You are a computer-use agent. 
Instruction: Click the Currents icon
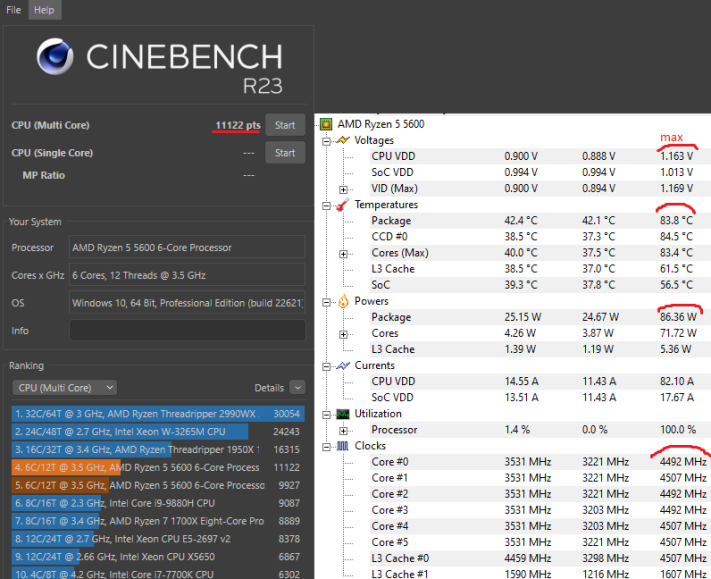pos(343,365)
